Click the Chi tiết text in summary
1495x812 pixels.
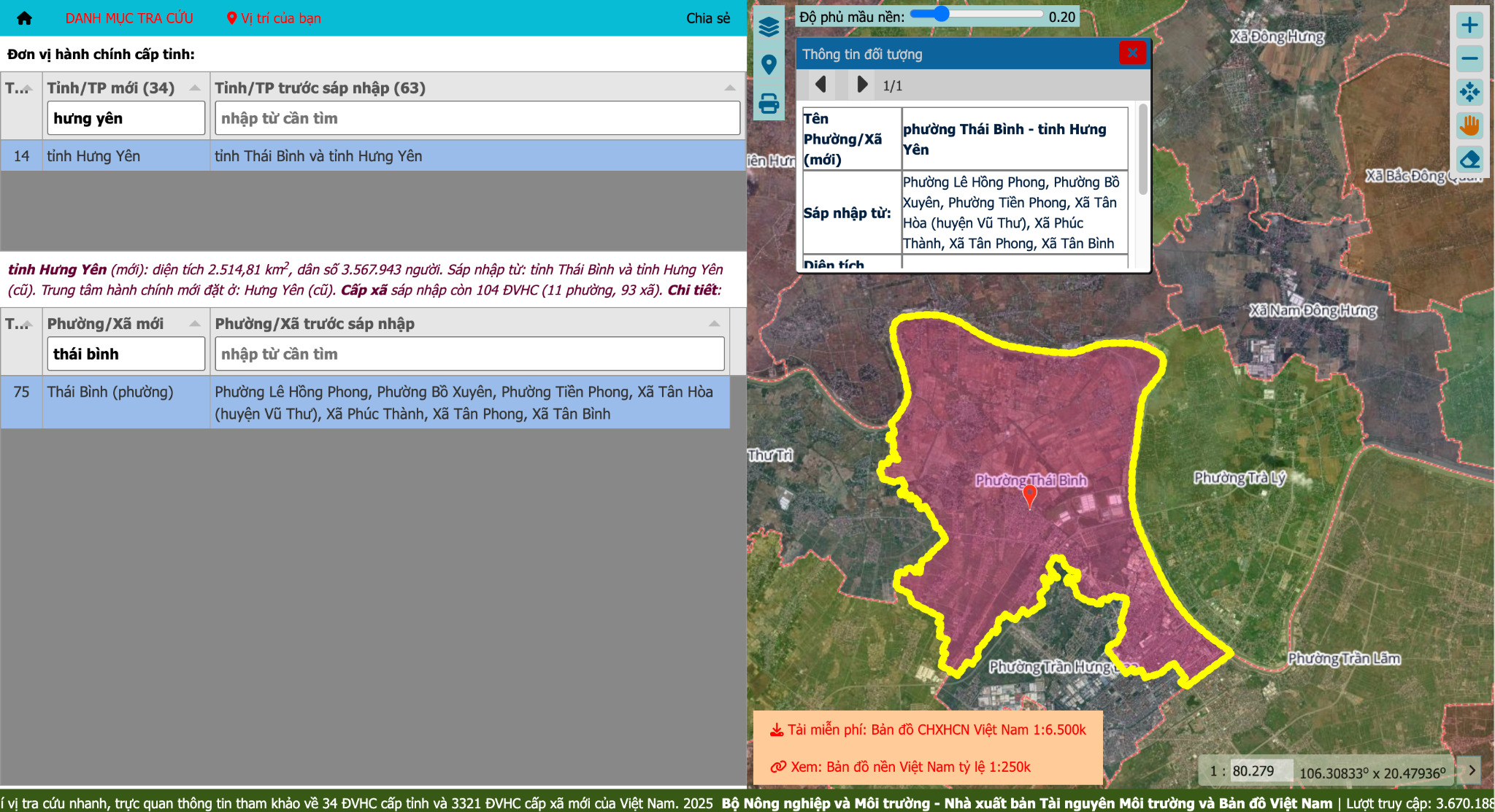pos(693,290)
